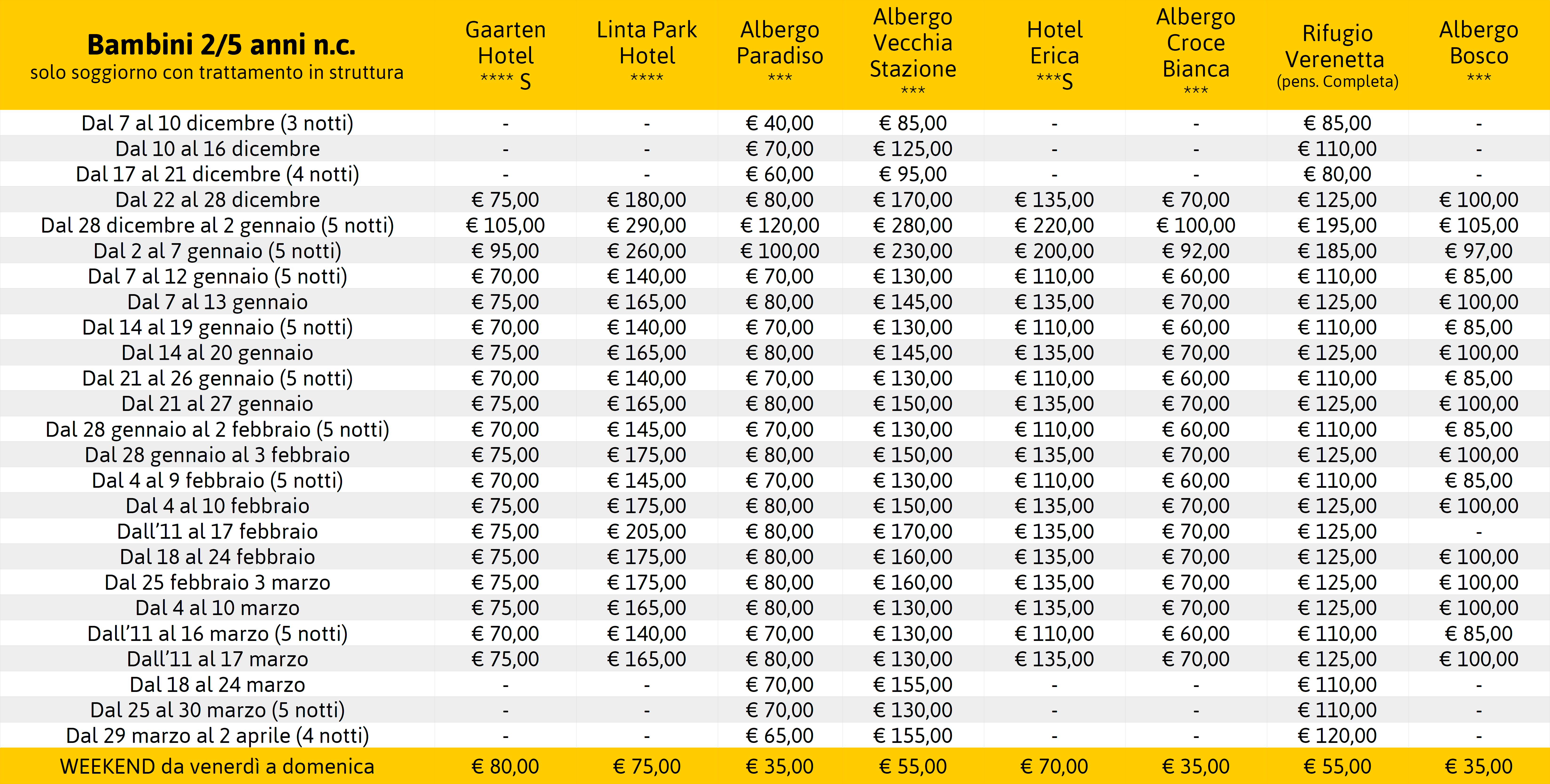Image resolution: width=1550 pixels, height=784 pixels.
Task: Click Vecchia Stazione € 125,00 for 10-16 dicembre
Action: (913, 149)
